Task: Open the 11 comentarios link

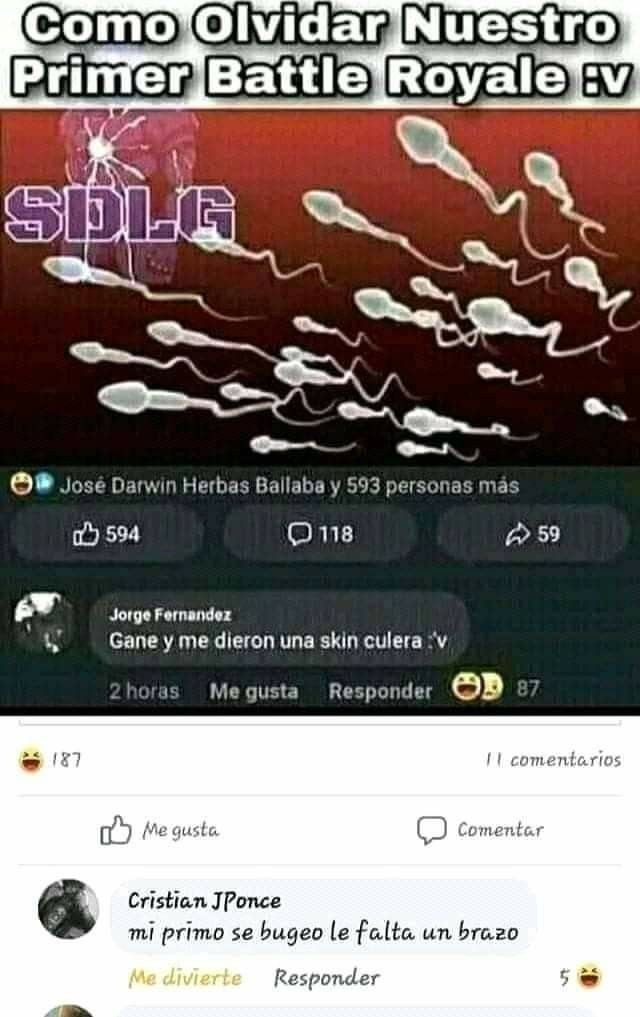Action: point(553,760)
